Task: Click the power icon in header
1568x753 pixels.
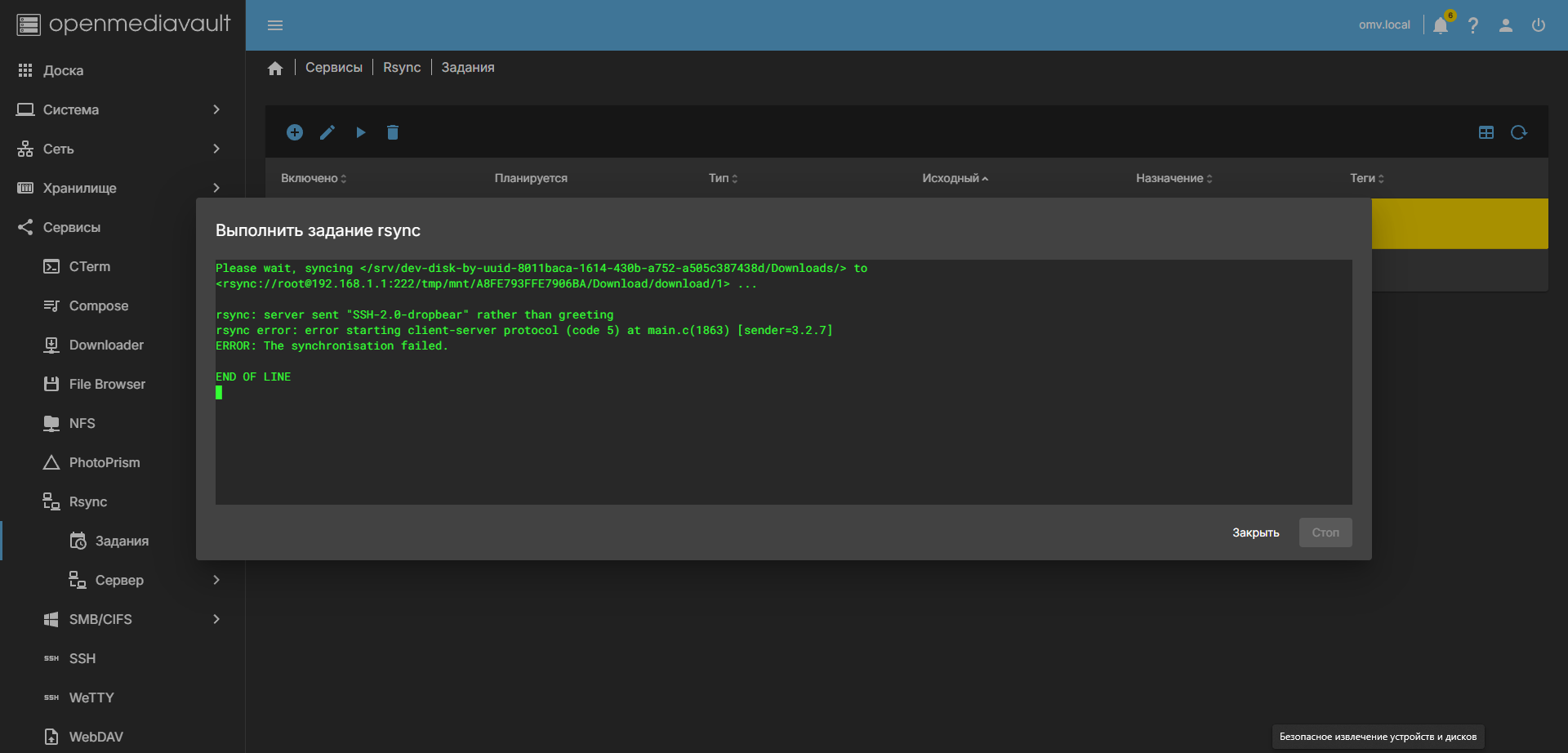Action: click(1539, 25)
